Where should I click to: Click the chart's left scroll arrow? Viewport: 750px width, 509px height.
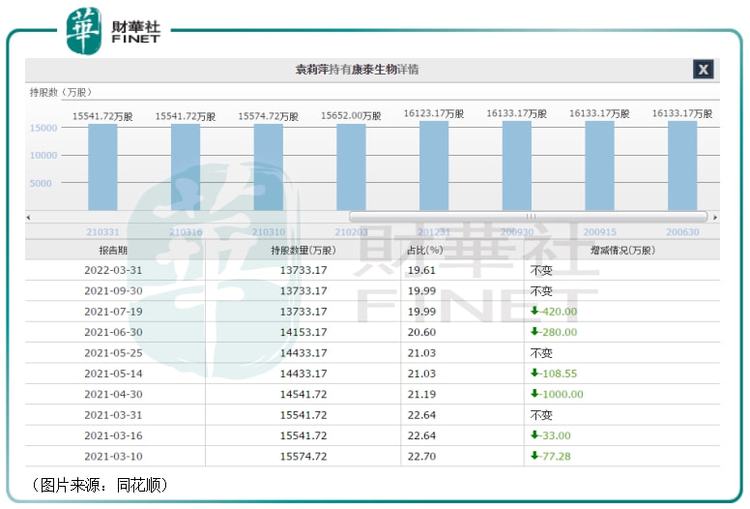click(x=29, y=217)
